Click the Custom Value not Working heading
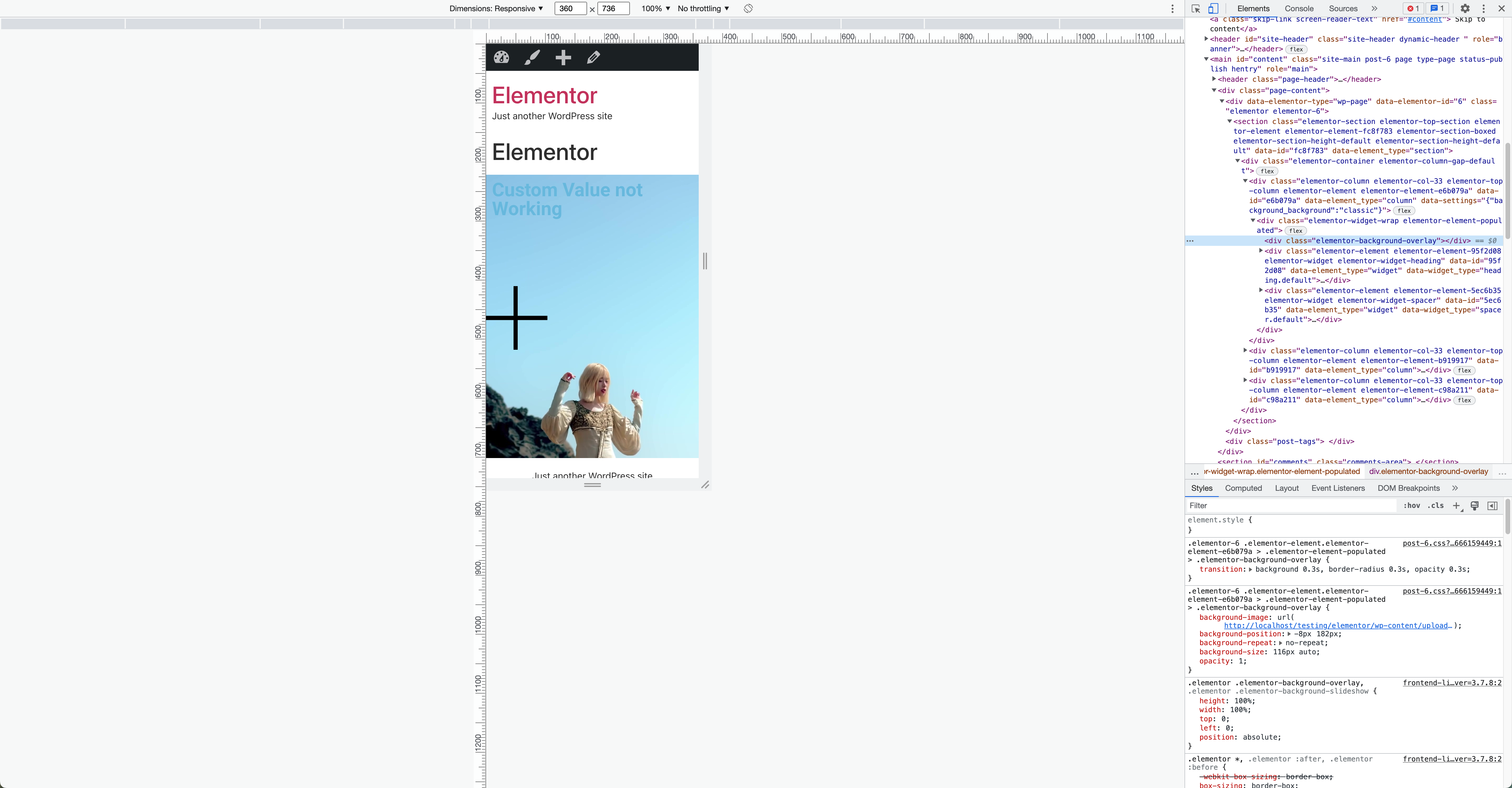Screen dimensions: 1512x788 coord(567,199)
